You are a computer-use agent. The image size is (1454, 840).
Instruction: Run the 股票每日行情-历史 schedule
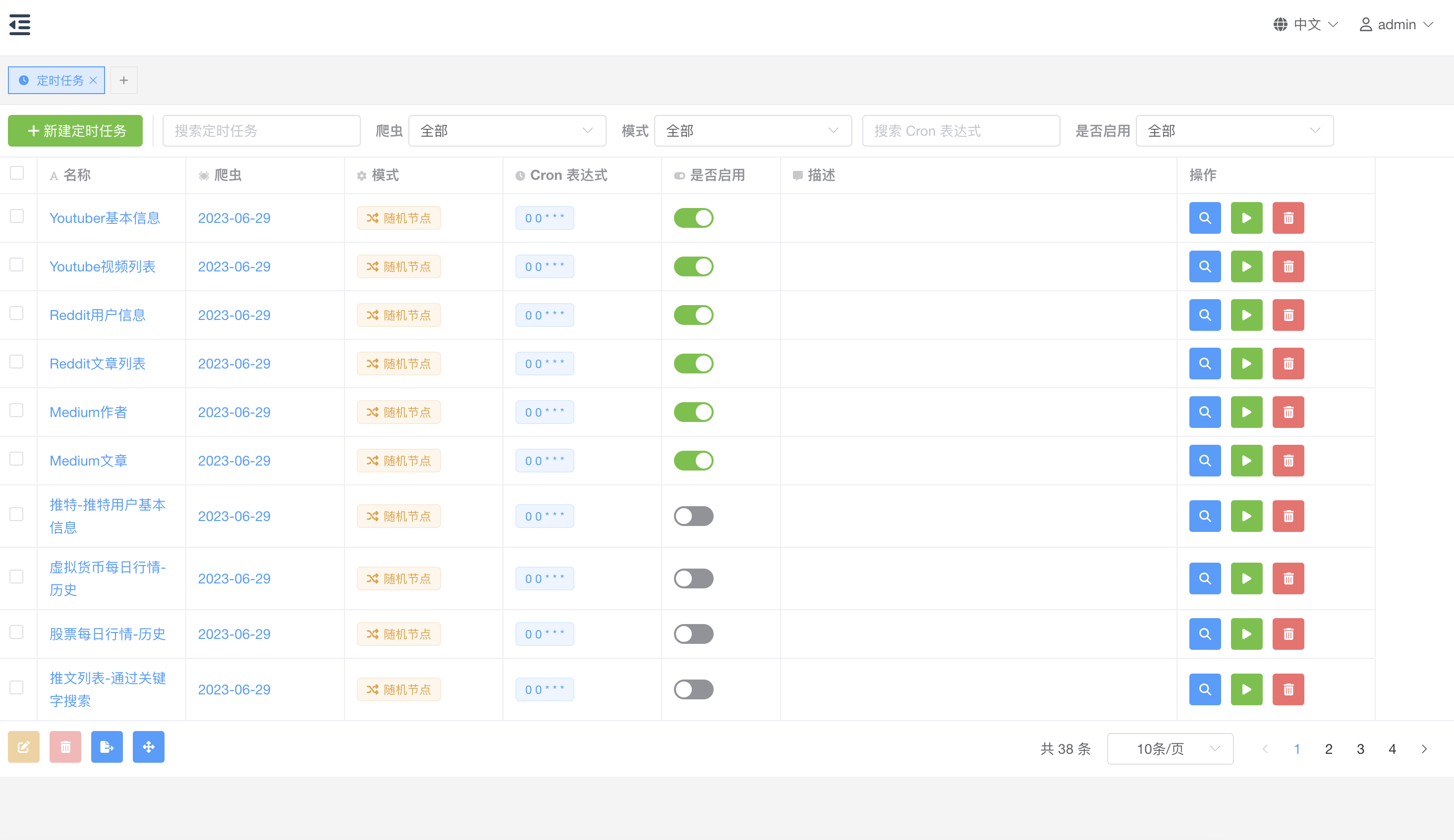tap(1246, 633)
